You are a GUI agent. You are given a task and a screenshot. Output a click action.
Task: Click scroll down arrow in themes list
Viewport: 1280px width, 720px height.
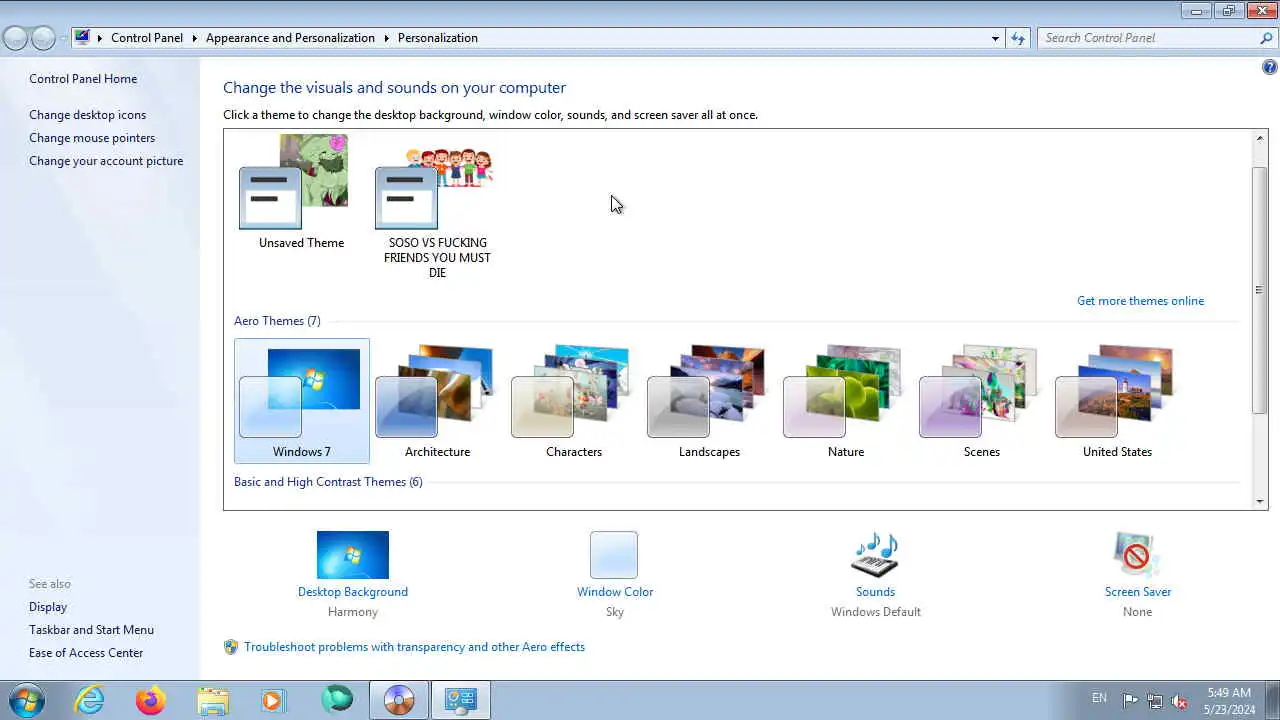1260,501
